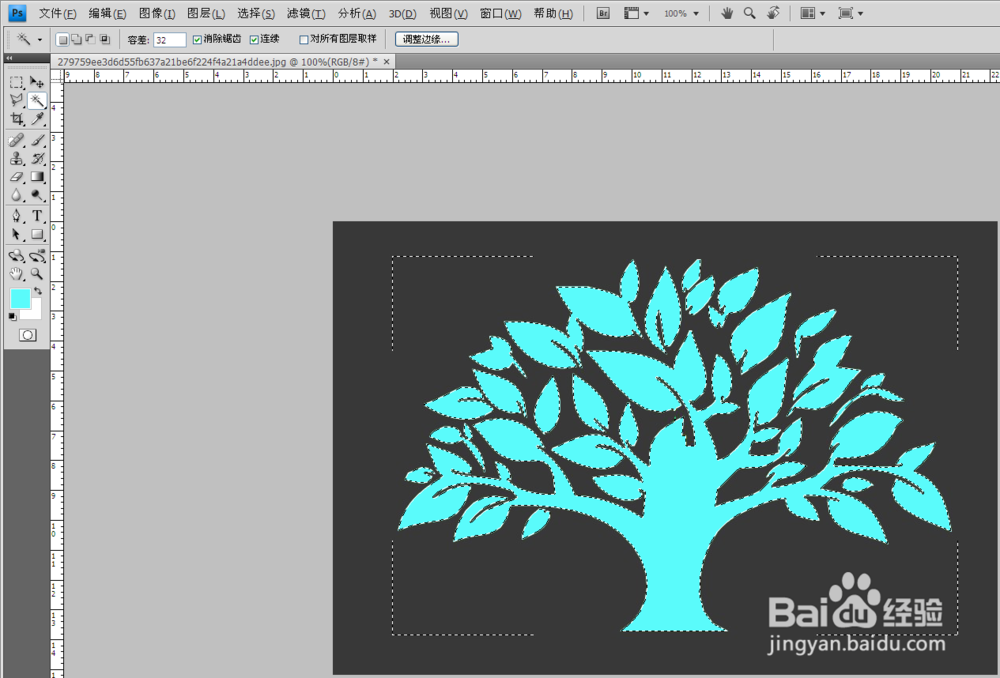1000x678 pixels.
Task: Open the 滤镜(T) menu
Action: click(306, 13)
